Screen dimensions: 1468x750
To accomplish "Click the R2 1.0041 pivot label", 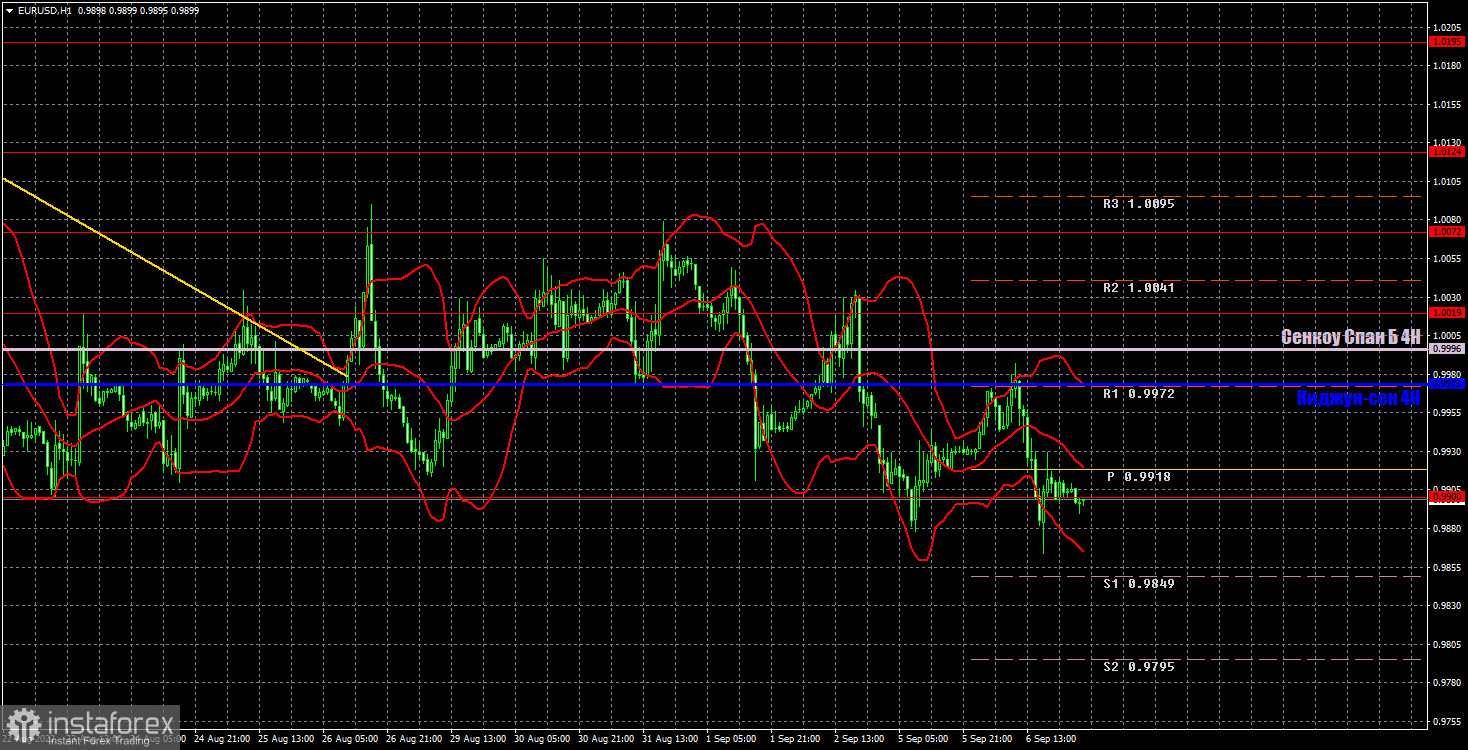I will (1138, 288).
